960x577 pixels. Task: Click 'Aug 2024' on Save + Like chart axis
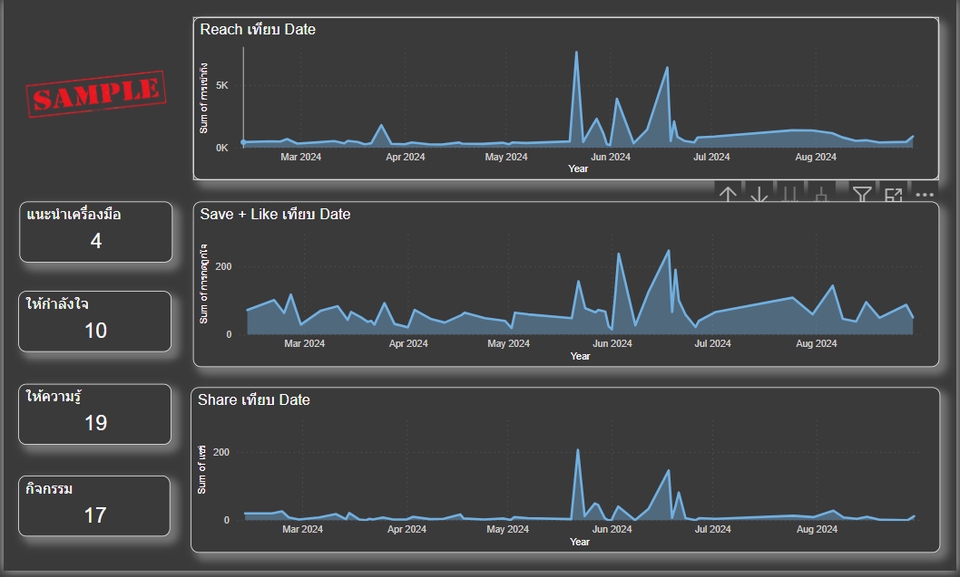(x=816, y=344)
